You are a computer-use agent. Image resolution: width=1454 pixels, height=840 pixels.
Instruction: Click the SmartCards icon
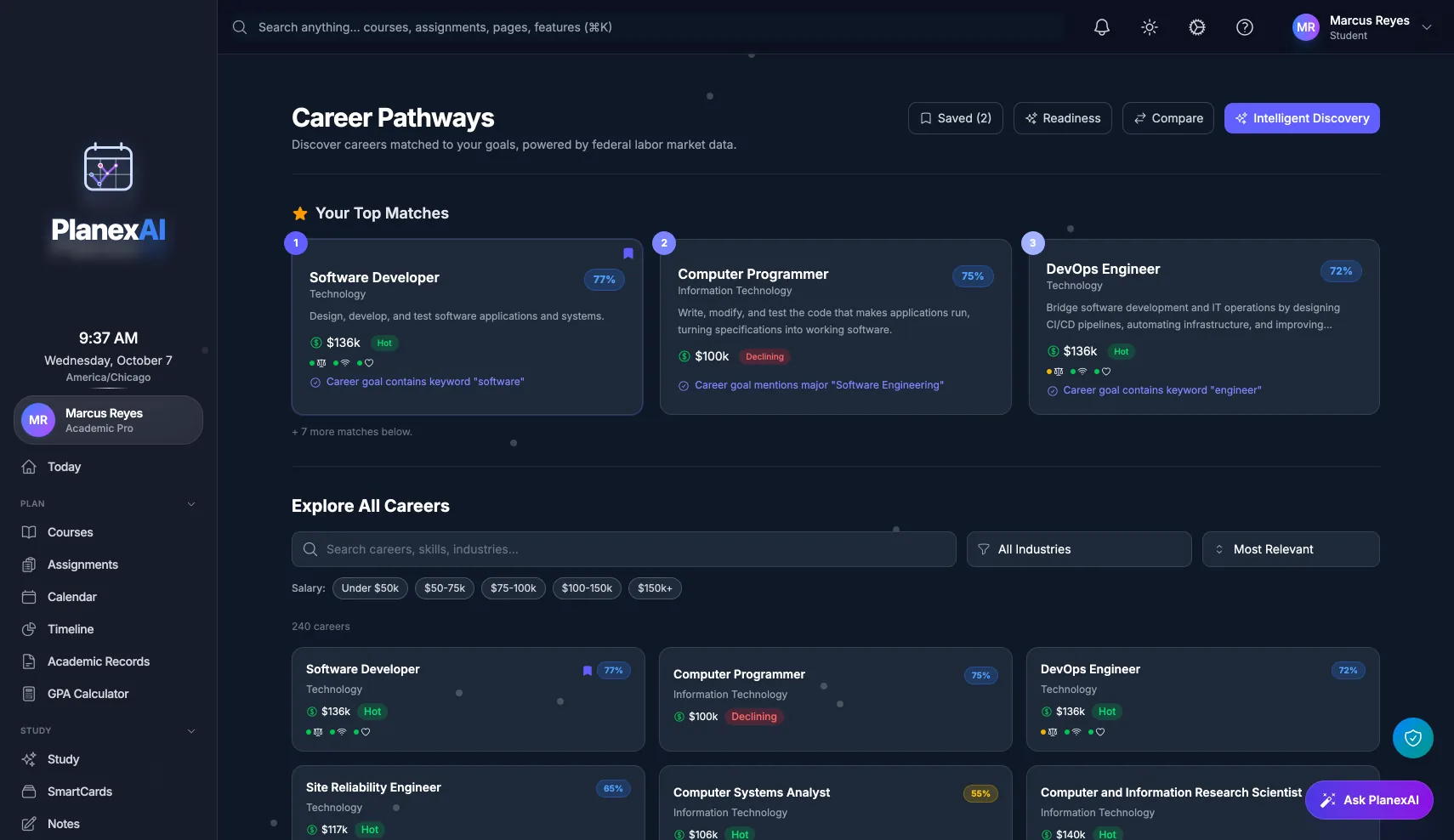click(29, 792)
